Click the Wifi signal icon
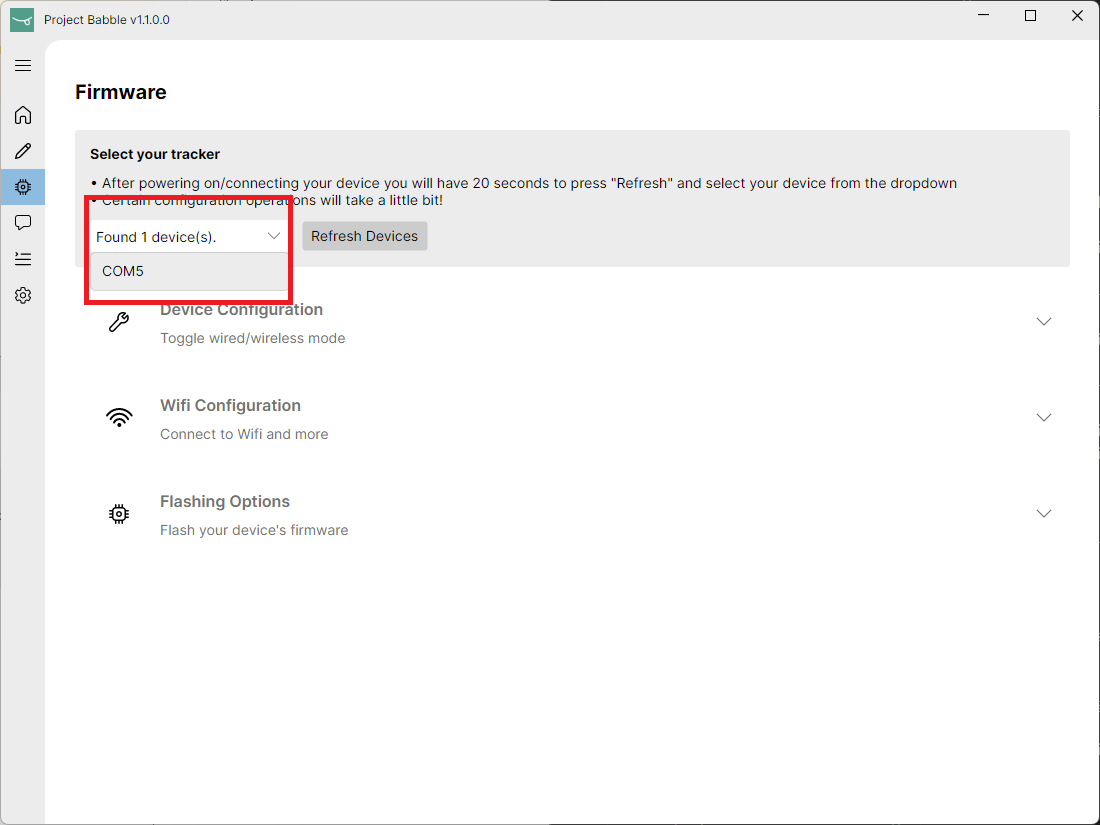 (x=119, y=417)
